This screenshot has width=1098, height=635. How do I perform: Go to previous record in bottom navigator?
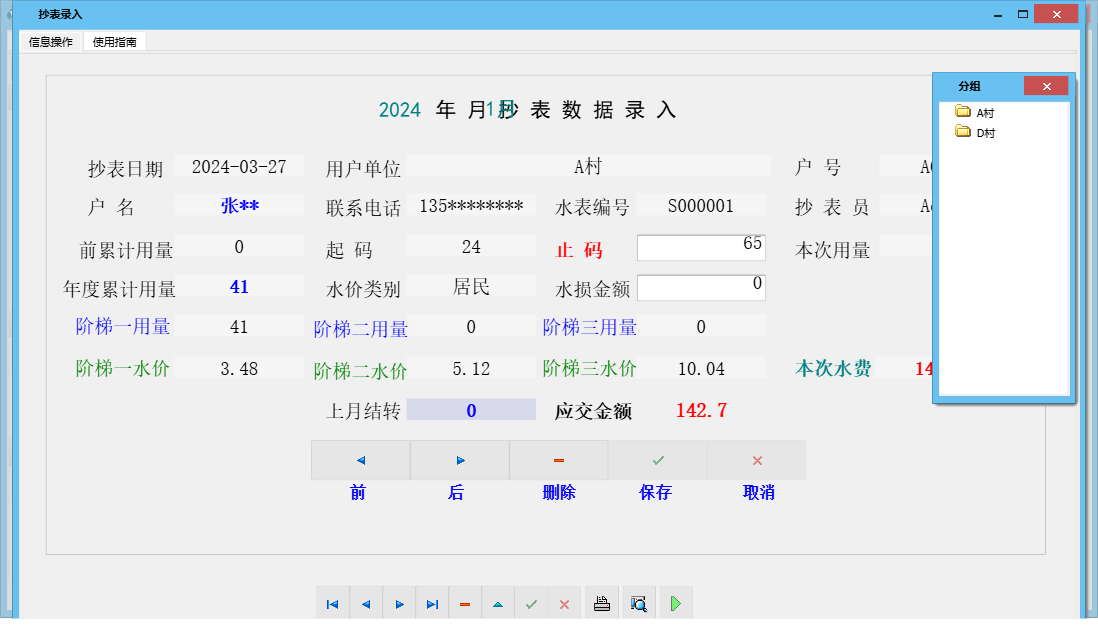click(366, 603)
